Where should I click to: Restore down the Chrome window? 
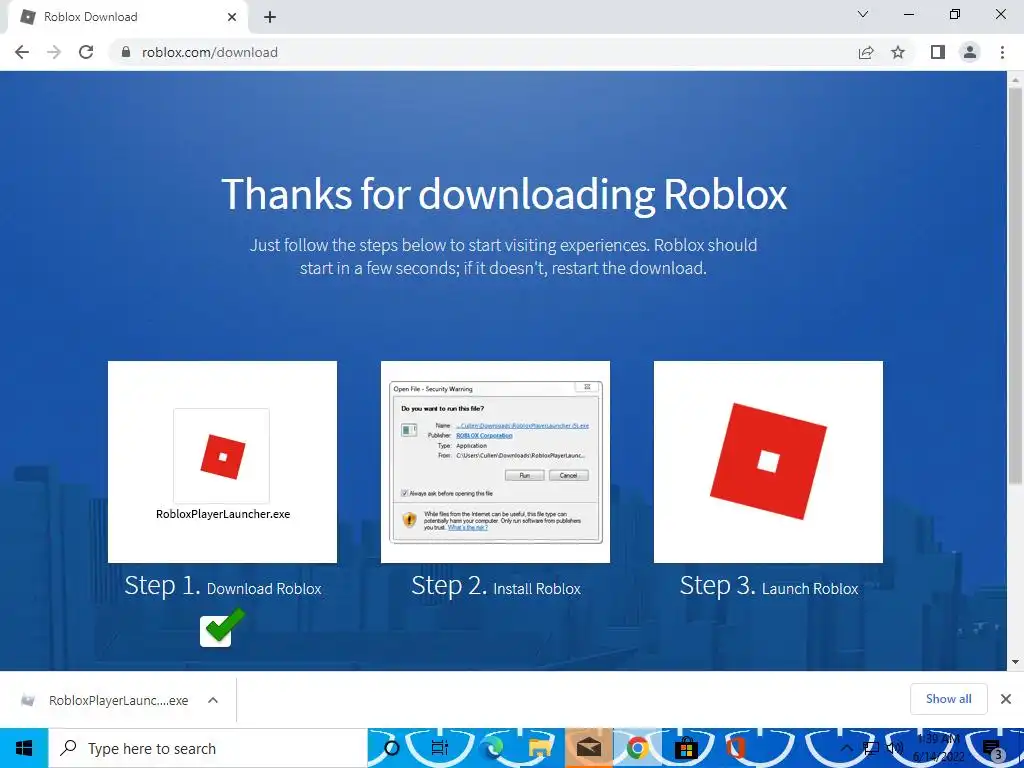point(955,14)
